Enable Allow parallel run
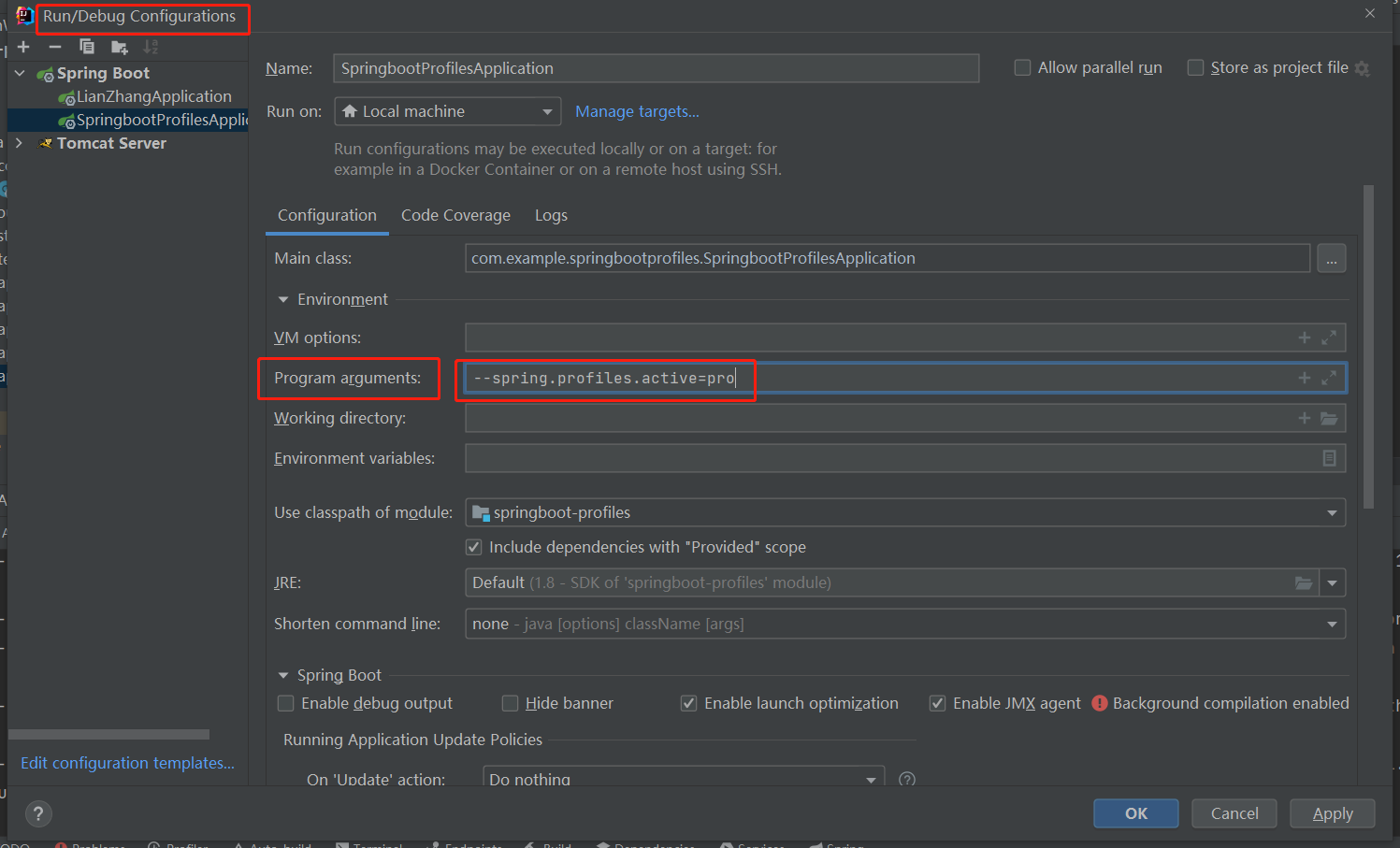 point(1023,67)
